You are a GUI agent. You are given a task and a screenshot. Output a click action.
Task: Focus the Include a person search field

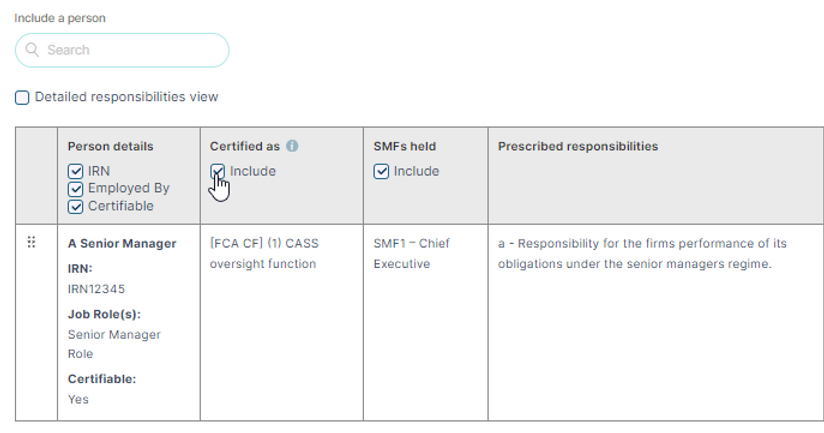(122, 50)
